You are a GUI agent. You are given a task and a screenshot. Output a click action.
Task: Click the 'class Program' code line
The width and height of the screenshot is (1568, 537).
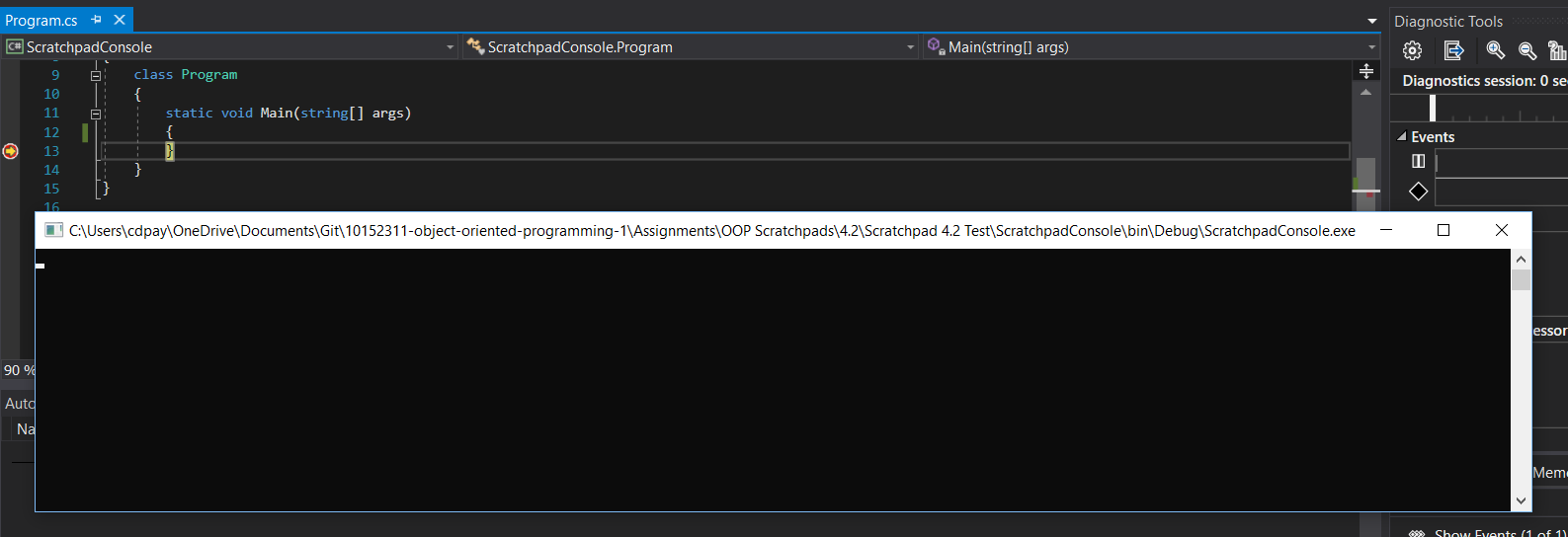pos(186,75)
